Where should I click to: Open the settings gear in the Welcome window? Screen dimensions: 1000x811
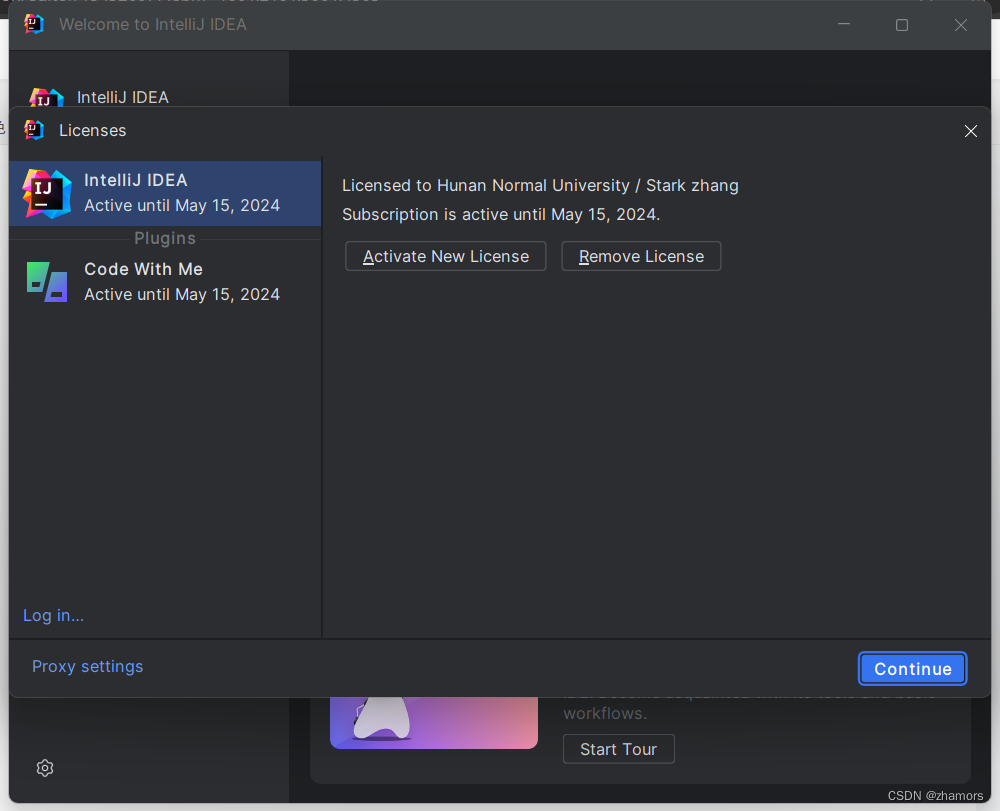pyautogui.click(x=45, y=768)
